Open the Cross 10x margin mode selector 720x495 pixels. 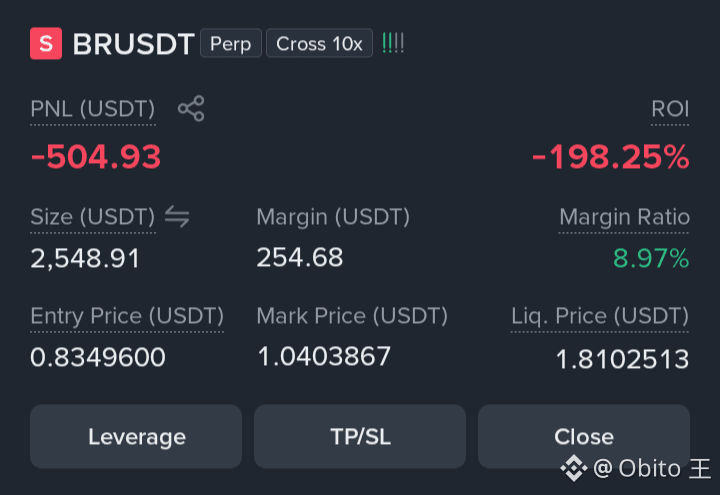click(x=319, y=44)
